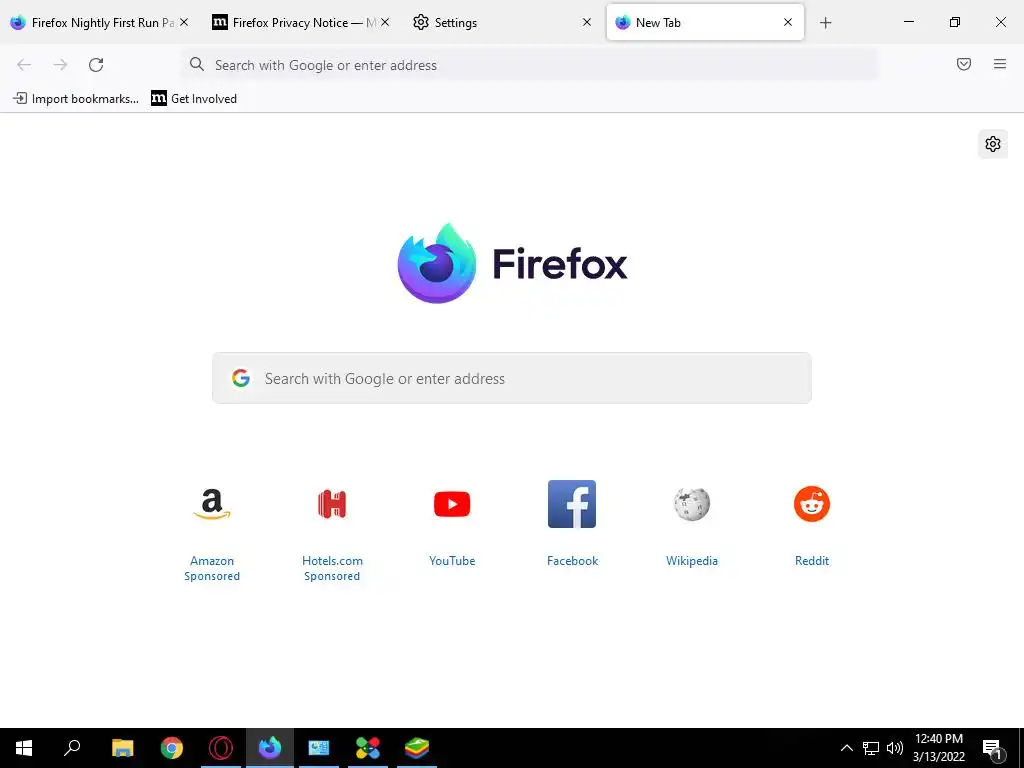
Task: Open the Reddit shortcut tile
Action: pos(812,504)
